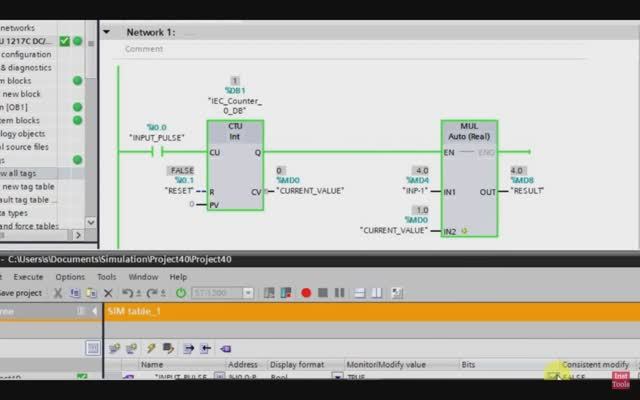Click the horizontal split view icon
This screenshot has width=640, height=400.
360,293
